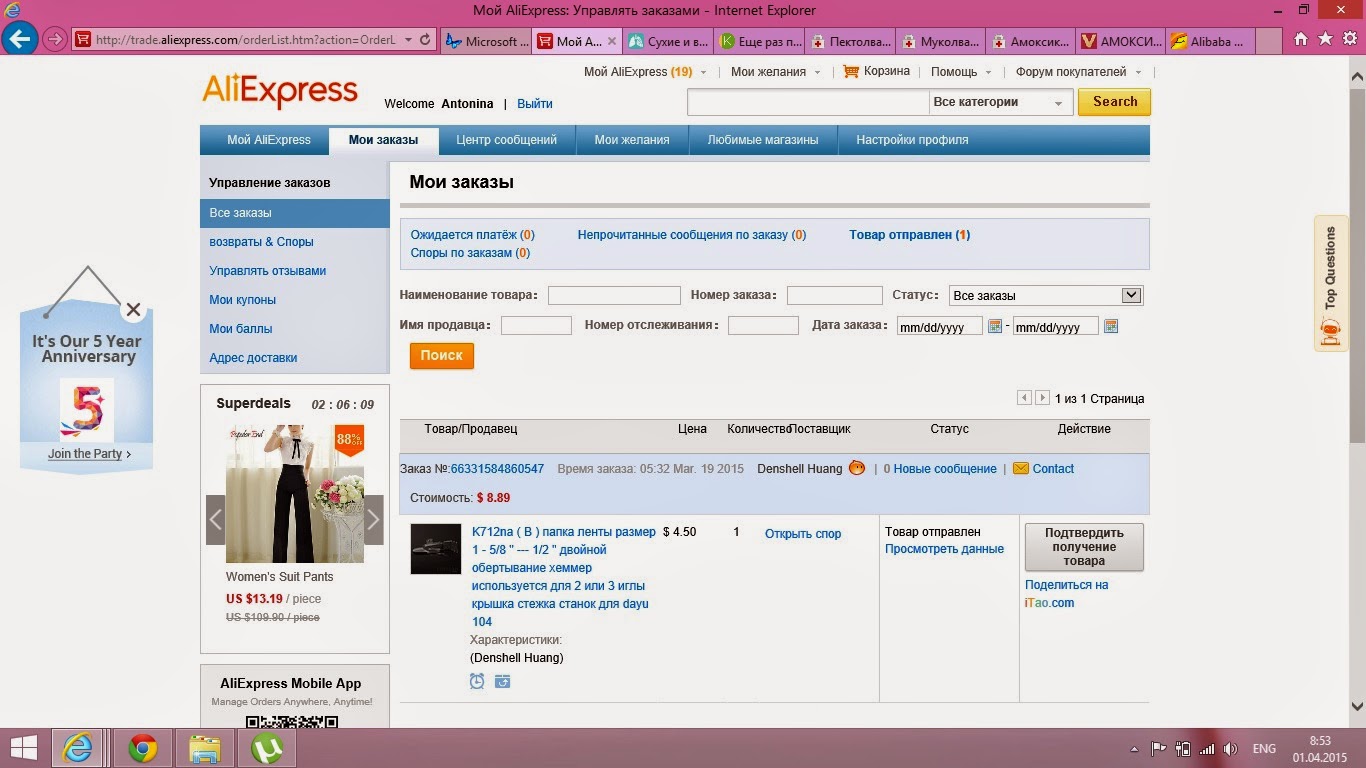
Task: Switch to Microsoft browser tab
Action: [487, 41]
